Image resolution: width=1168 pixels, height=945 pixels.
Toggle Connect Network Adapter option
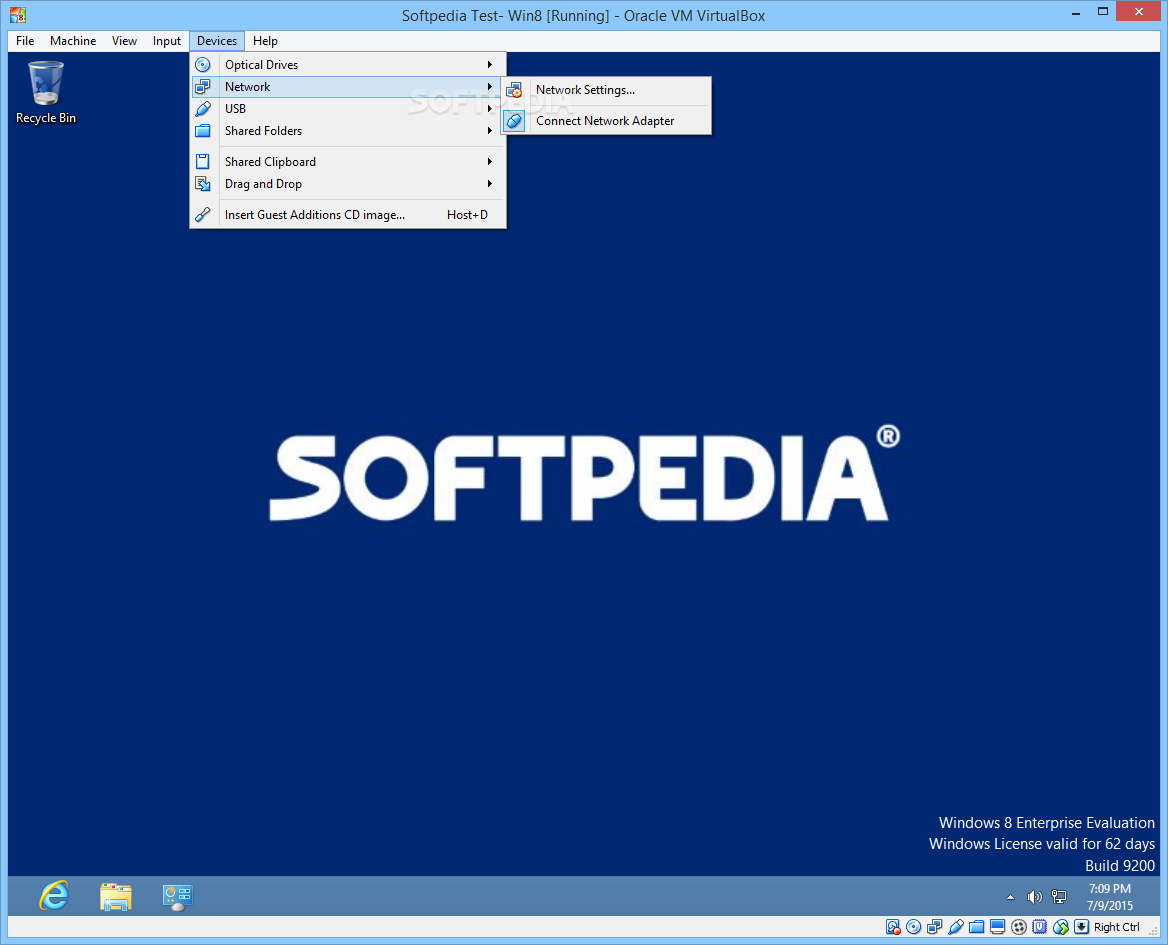pyautogui.click(x=606, y=121)
